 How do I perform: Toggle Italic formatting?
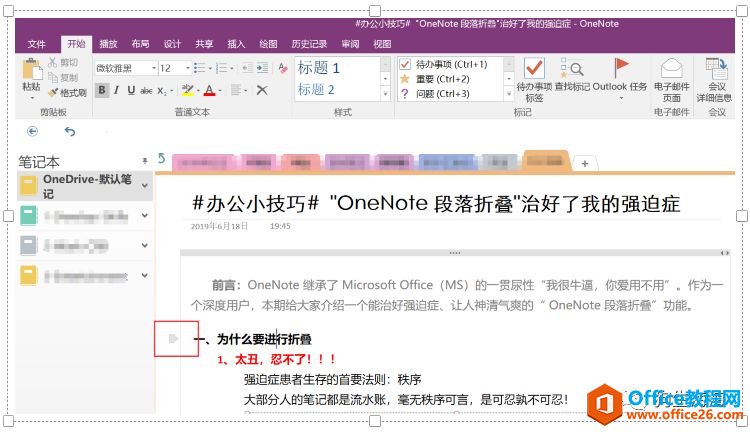(x=116, y=90)
